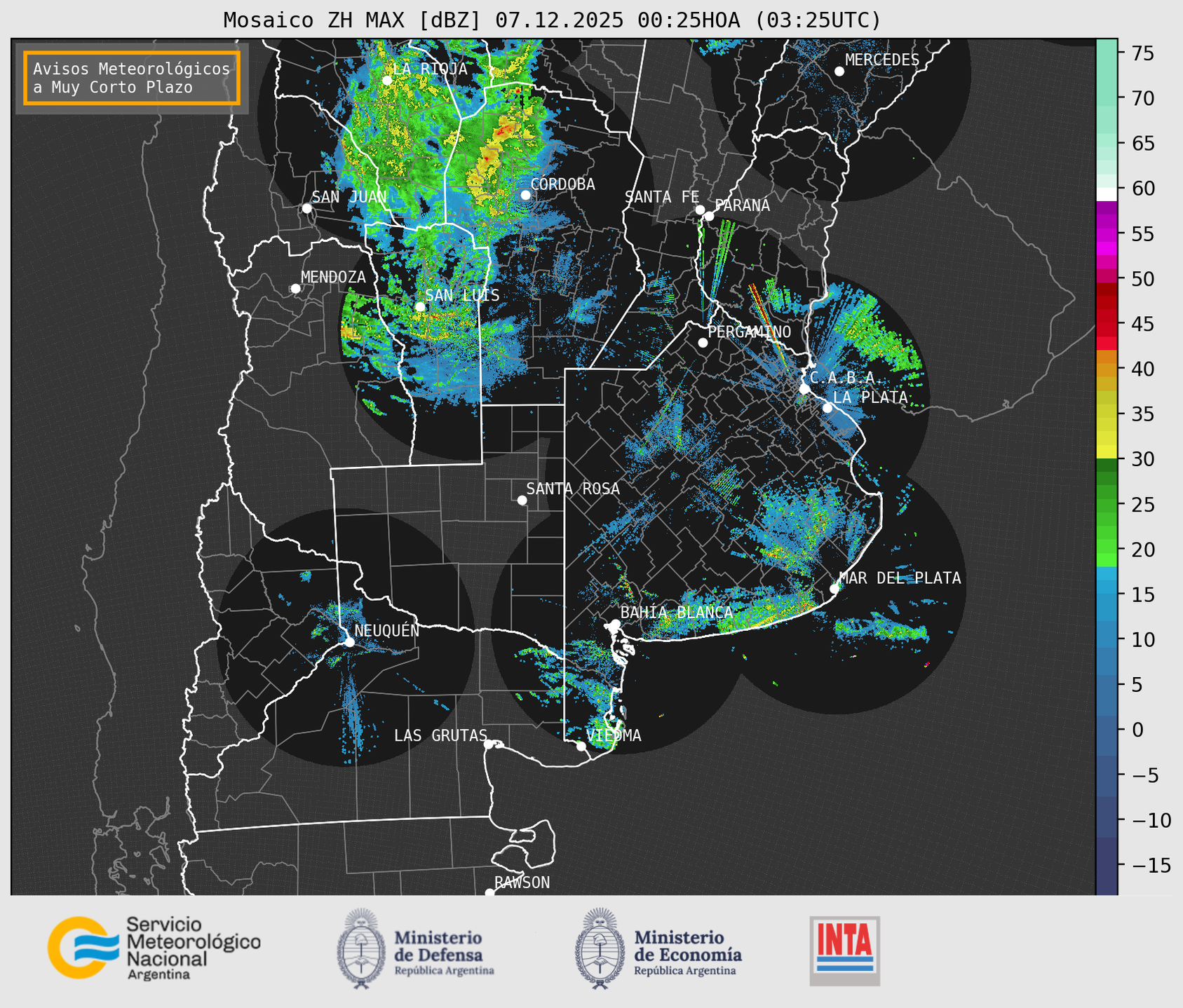Click the 'BAHÍA BLANCA' city label

(677, 612)
